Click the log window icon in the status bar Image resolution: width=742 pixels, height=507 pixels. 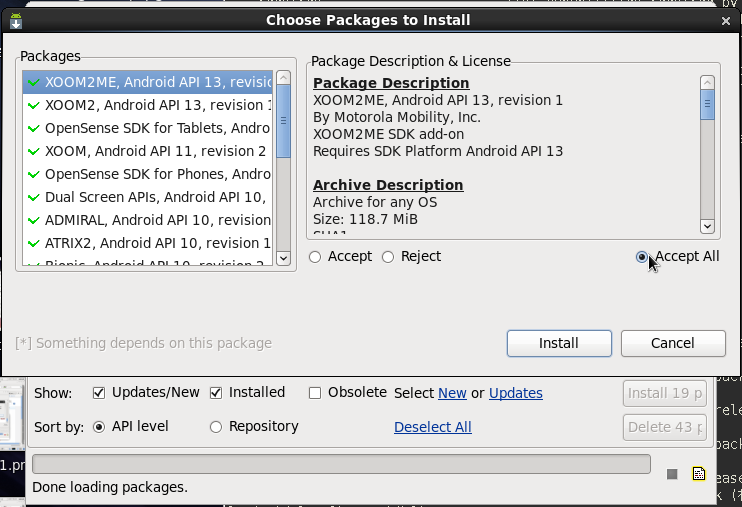699,473
